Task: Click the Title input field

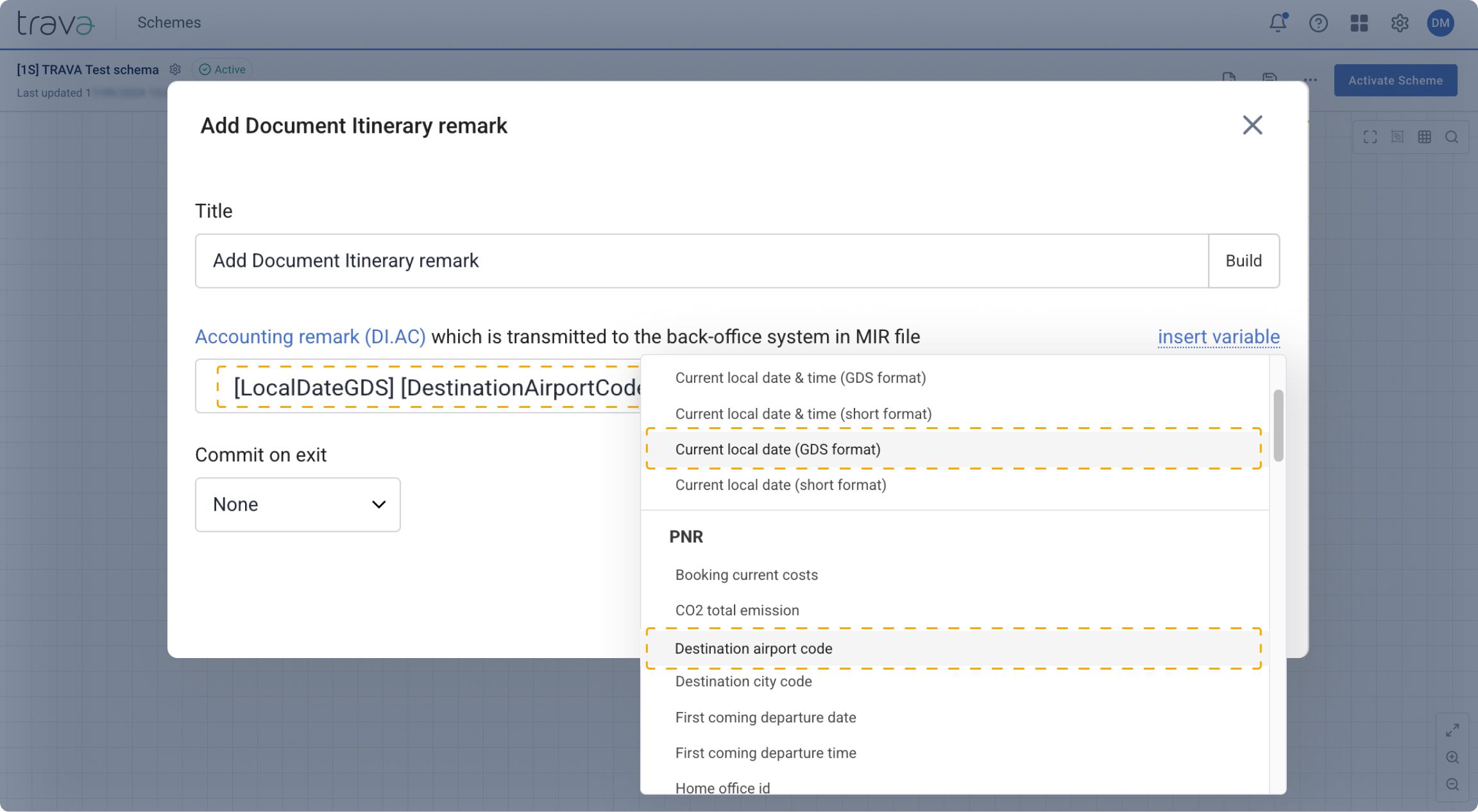Action: pyautogui.click(x=513, y=260)
